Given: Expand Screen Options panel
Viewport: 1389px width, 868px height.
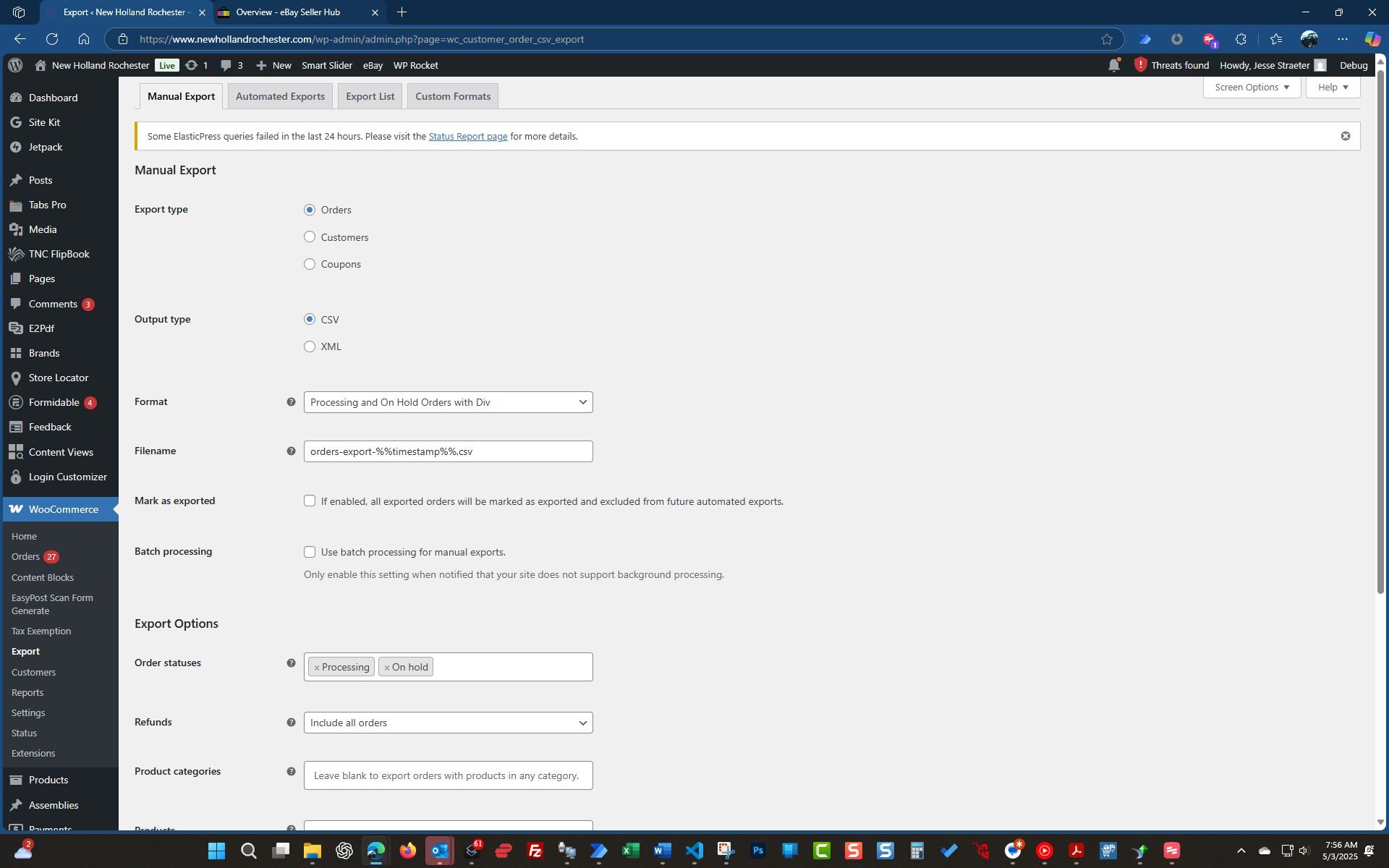Looking at the screenshot, I should (1251, 88).
